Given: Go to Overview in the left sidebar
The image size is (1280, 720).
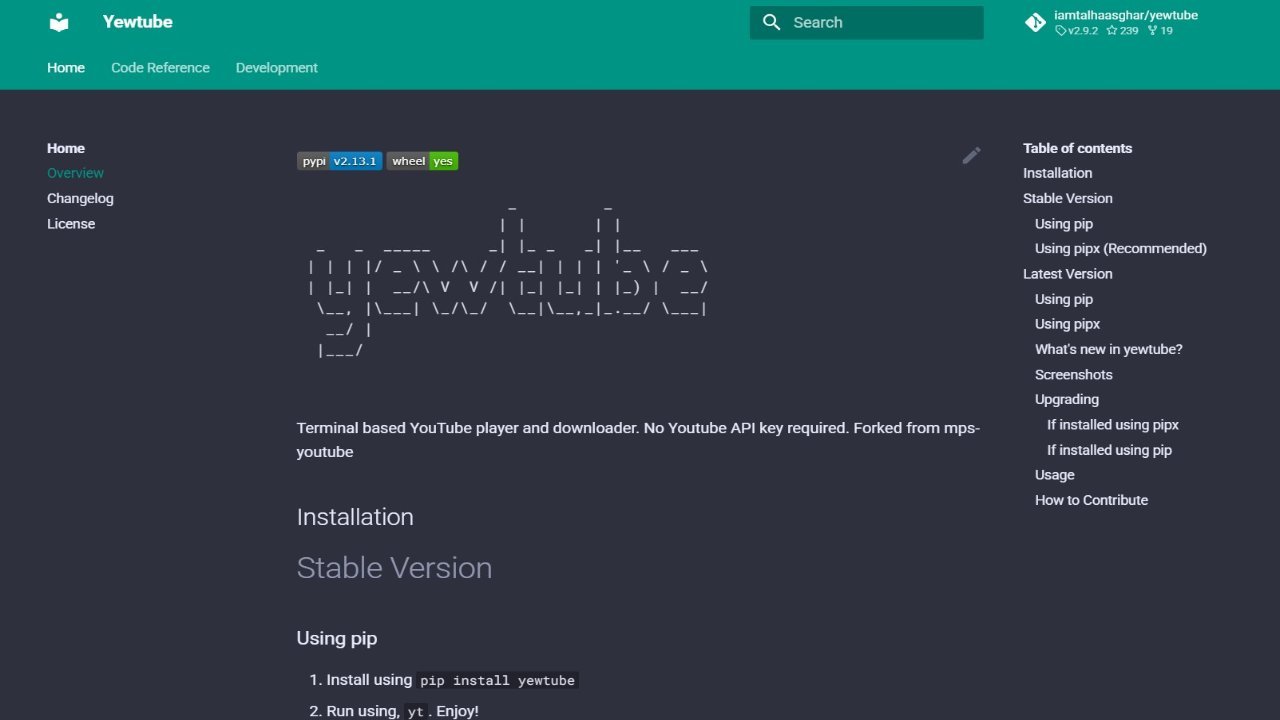Looking at the screenshot, I should coord(75,173).
